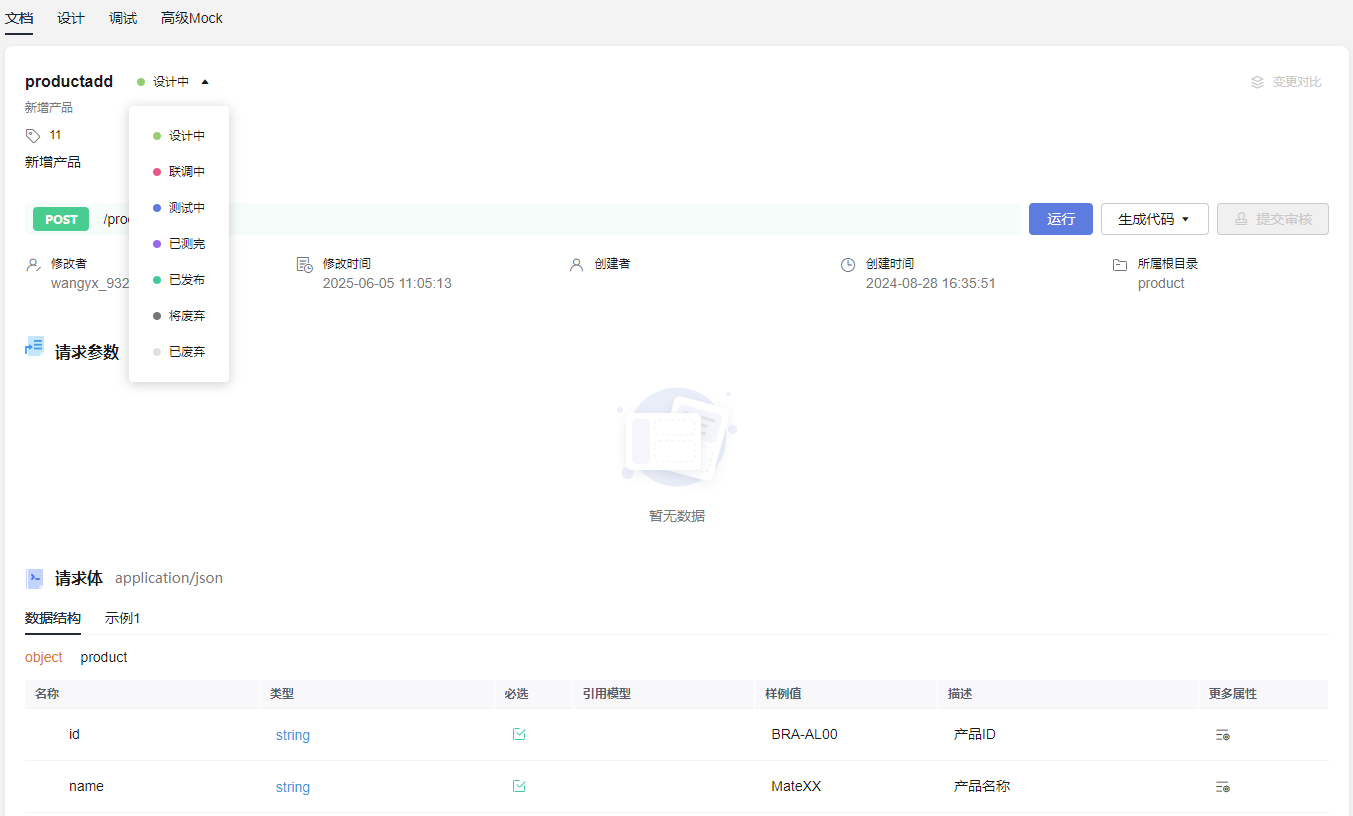Screen dimensions: 1353x816
Task: Open the 高级Mock tab
Action: pyautogui.click(x=192, y=18)
